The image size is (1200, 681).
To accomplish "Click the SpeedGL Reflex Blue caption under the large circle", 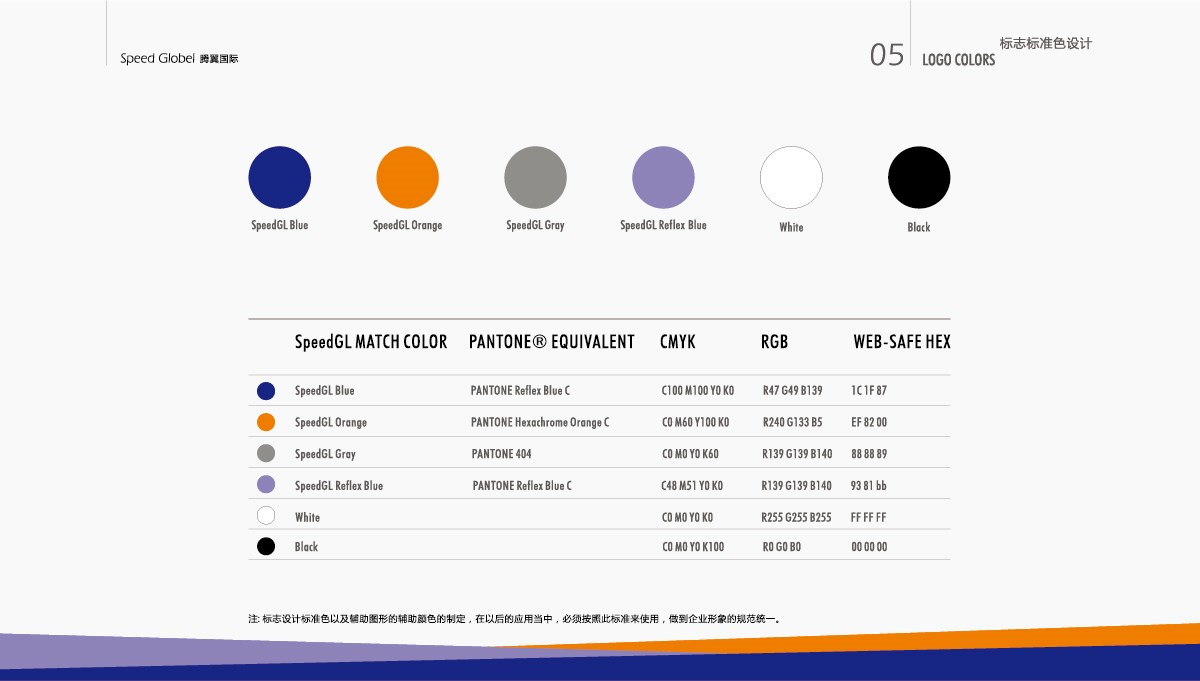I will coord(664,226).
